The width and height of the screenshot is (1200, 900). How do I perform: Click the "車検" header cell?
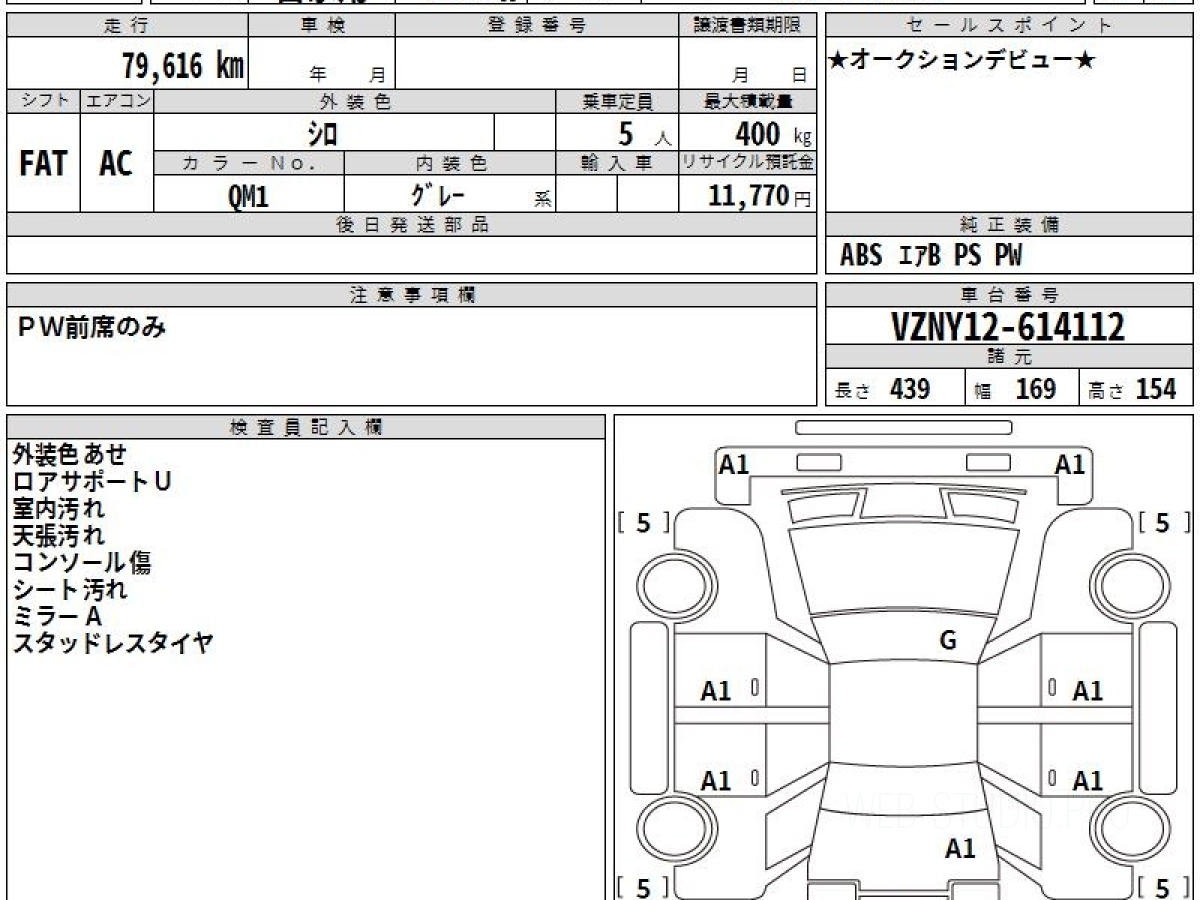322,26
